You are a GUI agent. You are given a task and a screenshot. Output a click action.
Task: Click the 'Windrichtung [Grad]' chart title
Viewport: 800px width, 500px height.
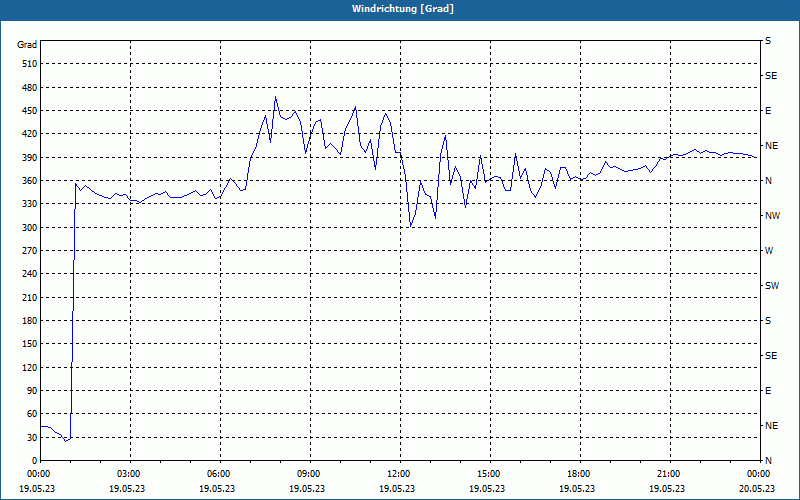pos(403,9)
